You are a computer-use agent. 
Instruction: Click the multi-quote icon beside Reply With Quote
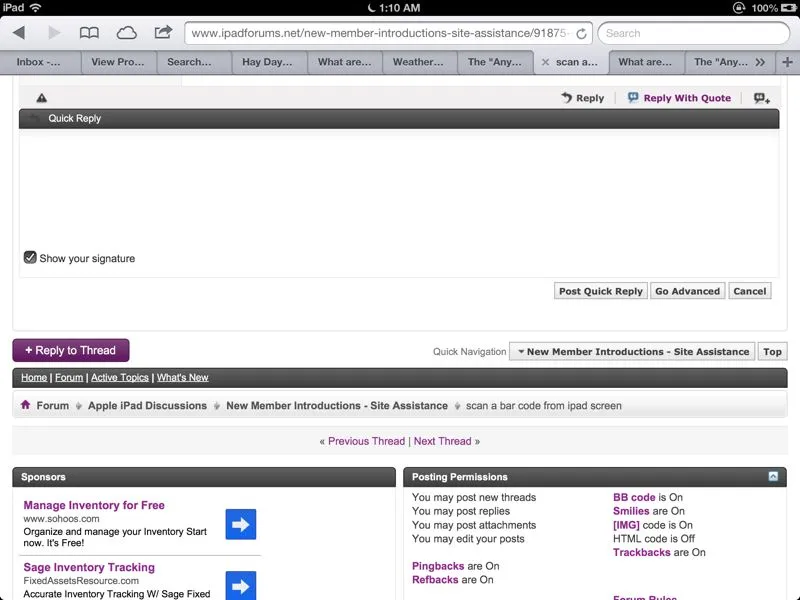(761, 98)
